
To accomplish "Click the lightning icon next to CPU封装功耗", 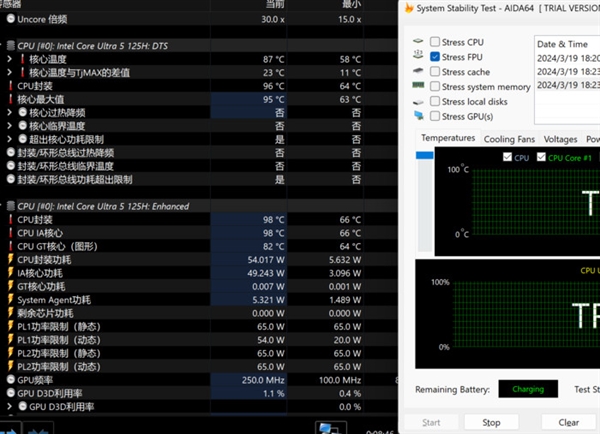I will tap(10, 259).
